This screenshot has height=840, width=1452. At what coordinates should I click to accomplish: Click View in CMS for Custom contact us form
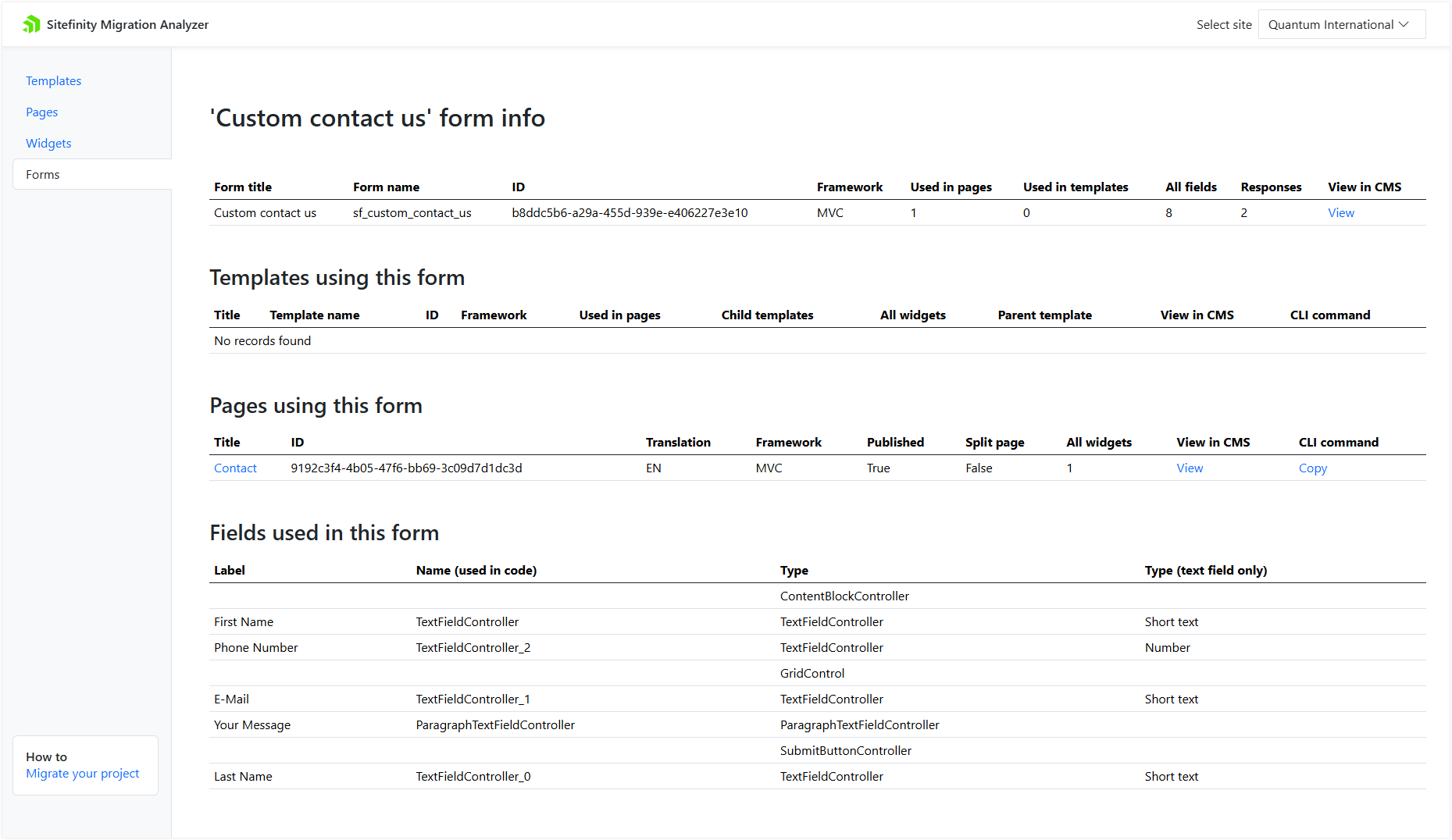coord(1340,212)
